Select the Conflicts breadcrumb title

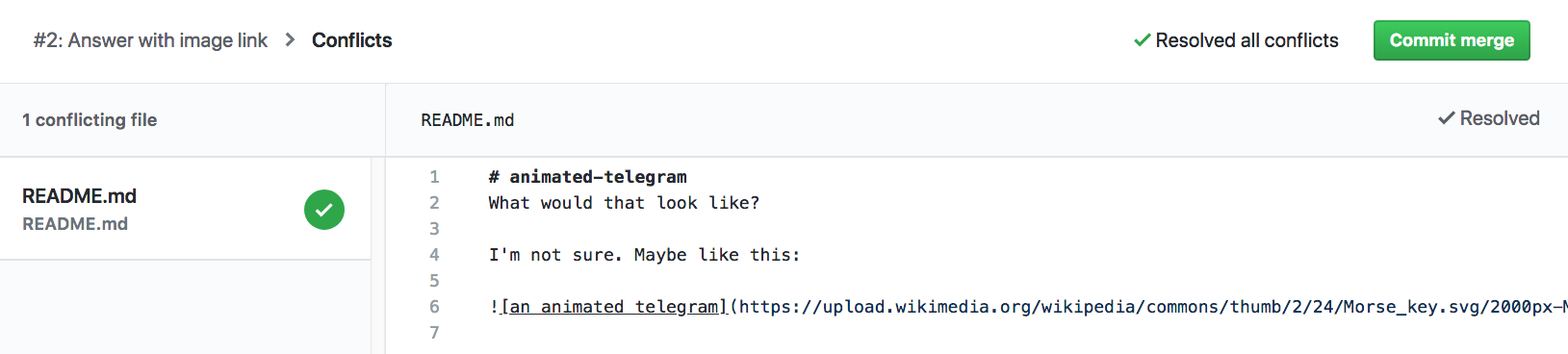click(x=351, y=40)
